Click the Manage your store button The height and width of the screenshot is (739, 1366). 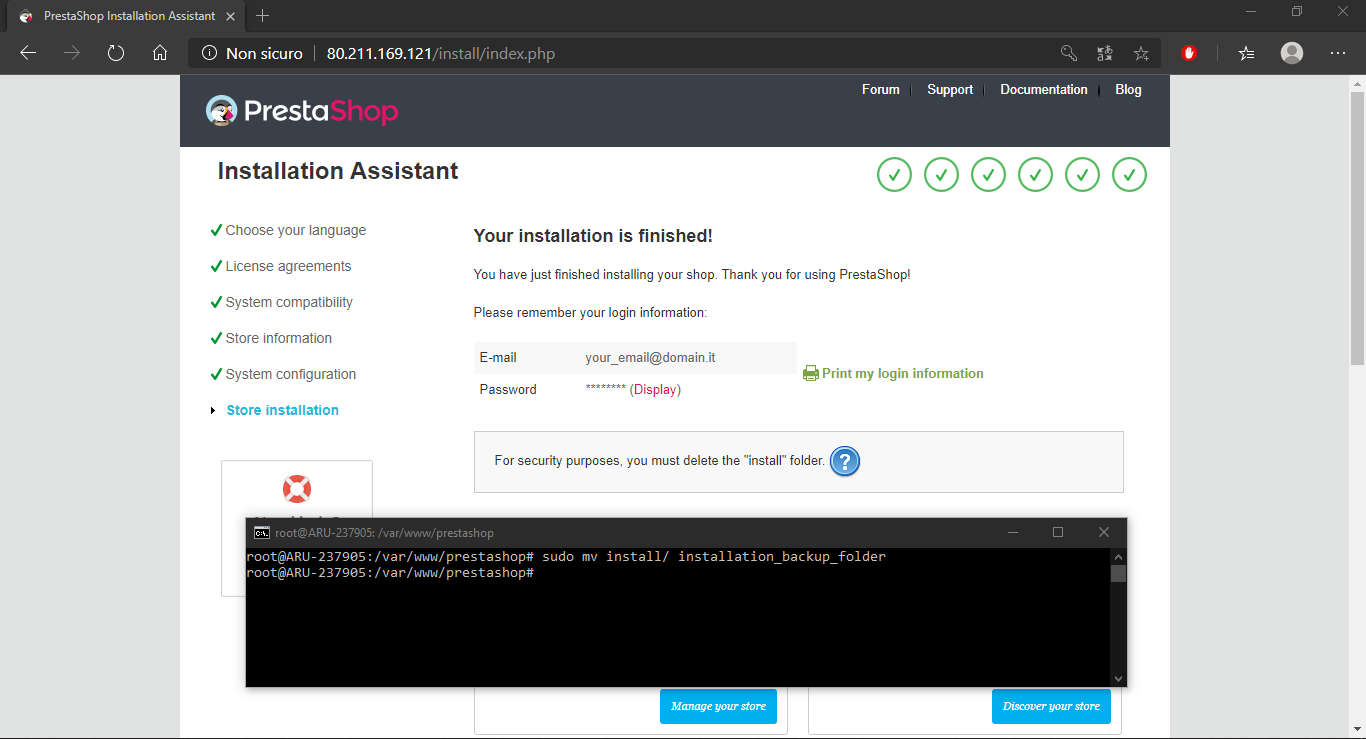[718, 706]
